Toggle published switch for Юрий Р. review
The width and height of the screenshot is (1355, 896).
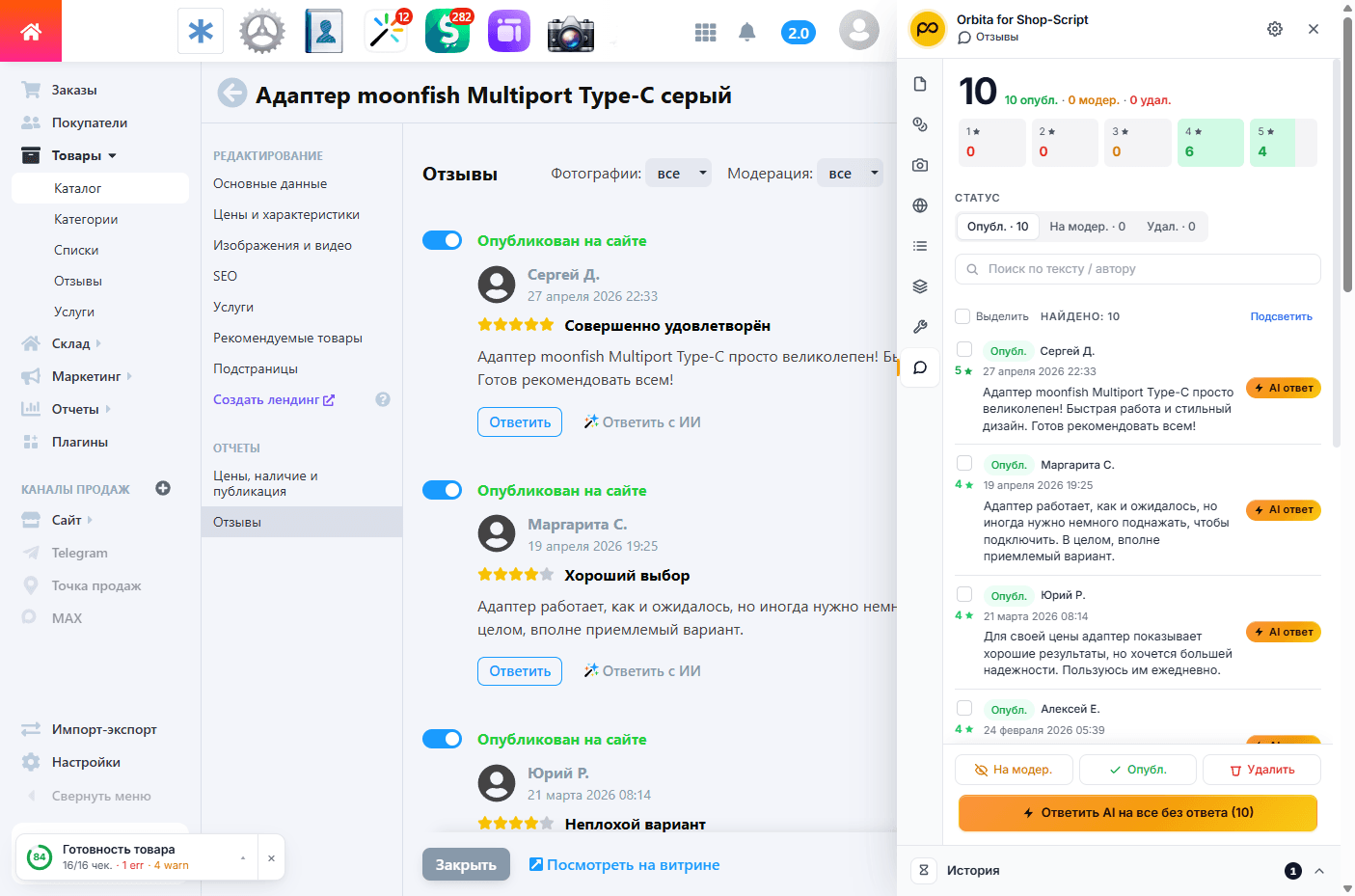(x=443, y=739)
